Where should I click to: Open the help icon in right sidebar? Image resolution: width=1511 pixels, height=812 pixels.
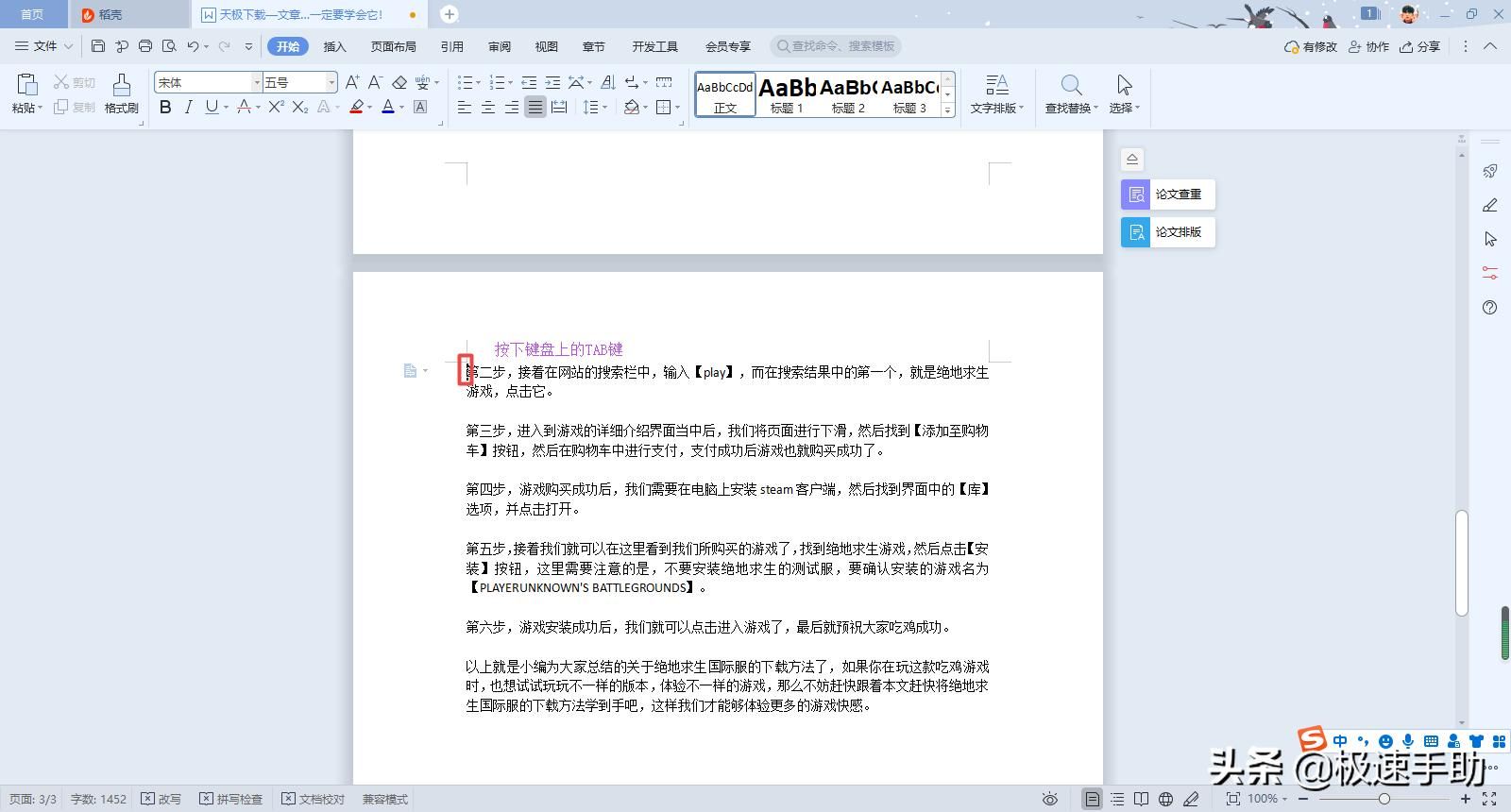(x=1490, y=307)
